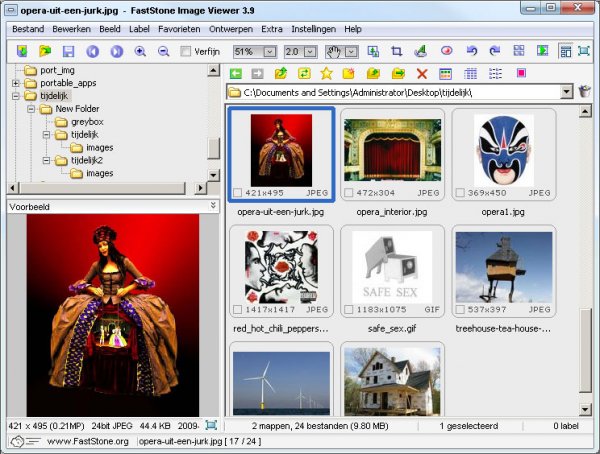Screen dimensions: 600x454
Task: Click the thumbnail pane vertical scrollbar
Action: (x=585, y=250)
